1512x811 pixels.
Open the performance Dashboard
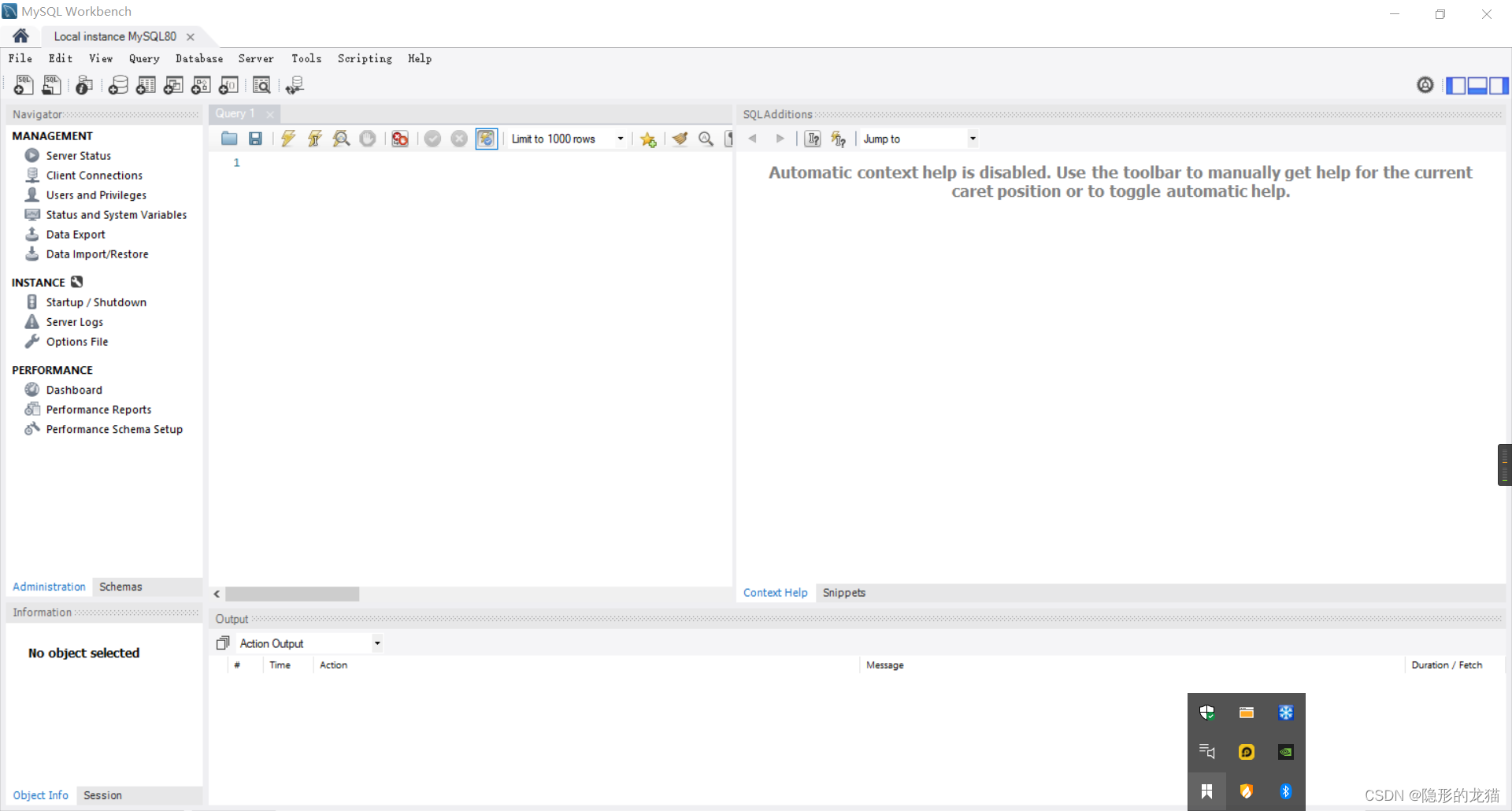(74, 390)
